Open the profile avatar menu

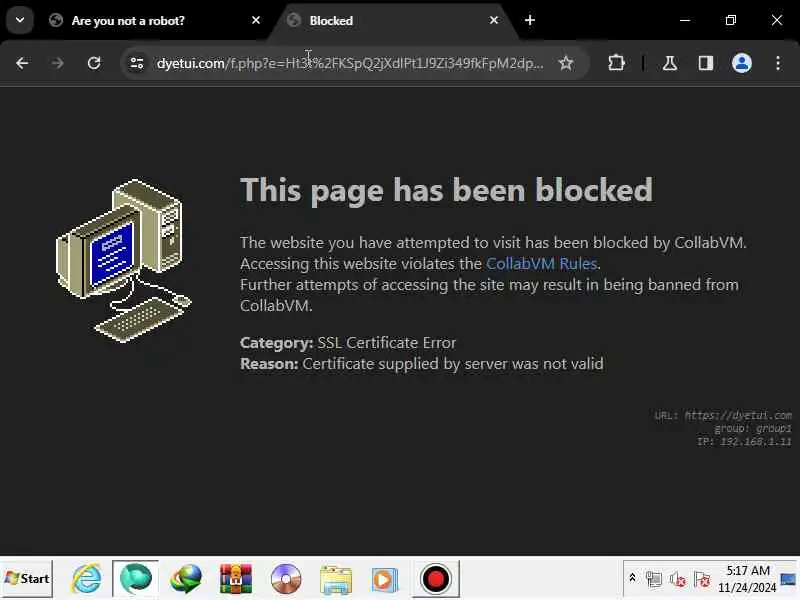pos(741,63)
